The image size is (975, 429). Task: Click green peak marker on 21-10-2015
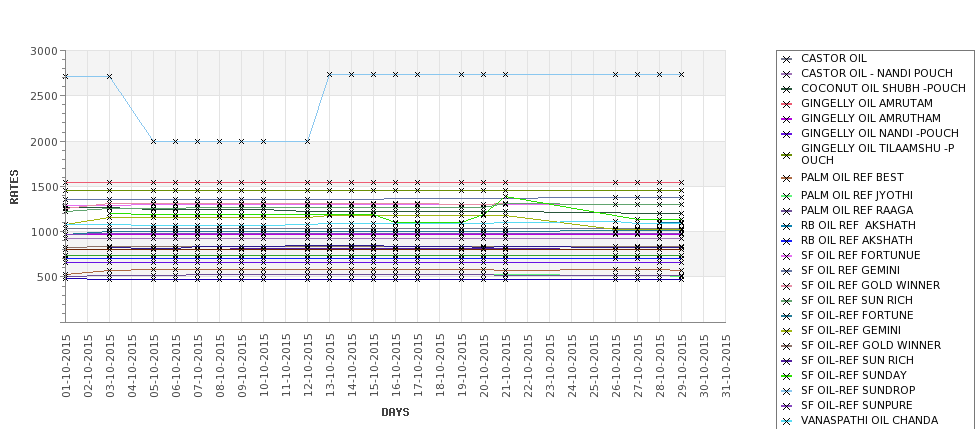[506, 198]
